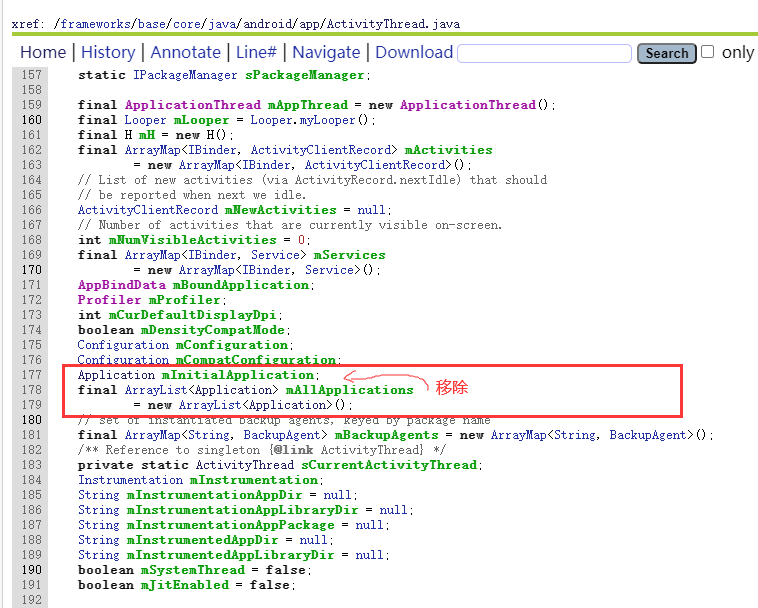Click mInstrumentedAppLibraryDir field name
This screenshot has height=608, width=758.
[230, 554]
